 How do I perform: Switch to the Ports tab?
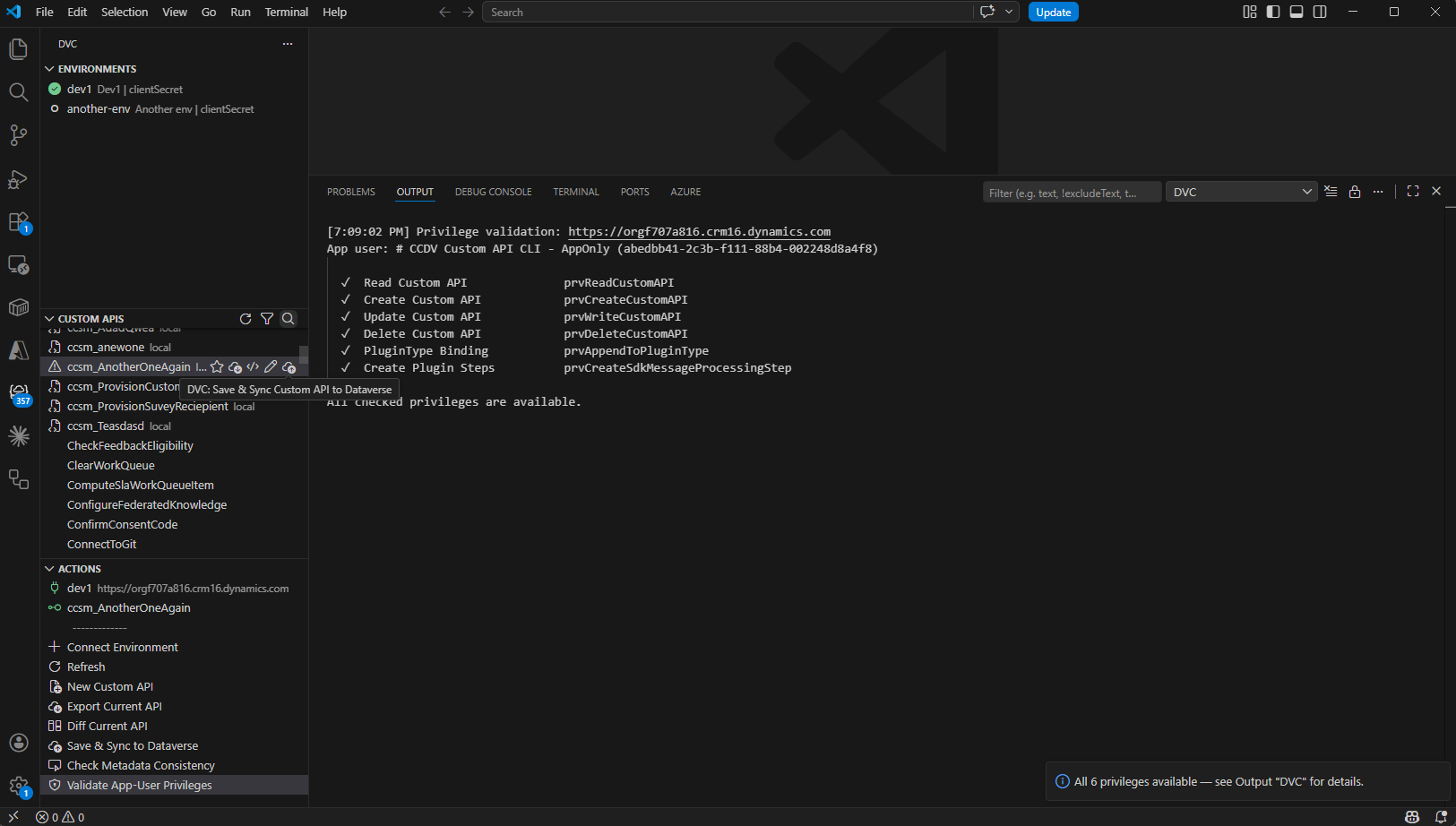(x=635, y=192)
